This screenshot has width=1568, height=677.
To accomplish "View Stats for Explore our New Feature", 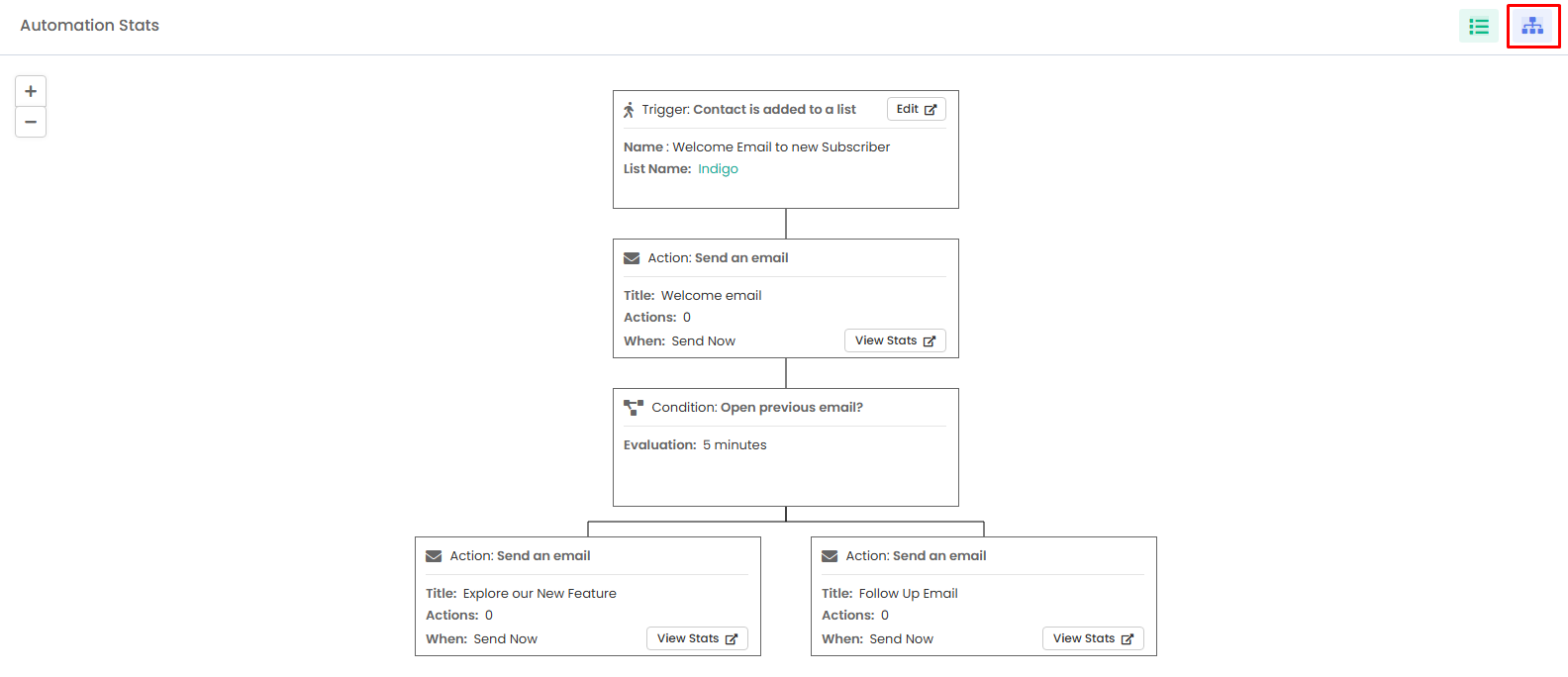I will pos(697,638).
